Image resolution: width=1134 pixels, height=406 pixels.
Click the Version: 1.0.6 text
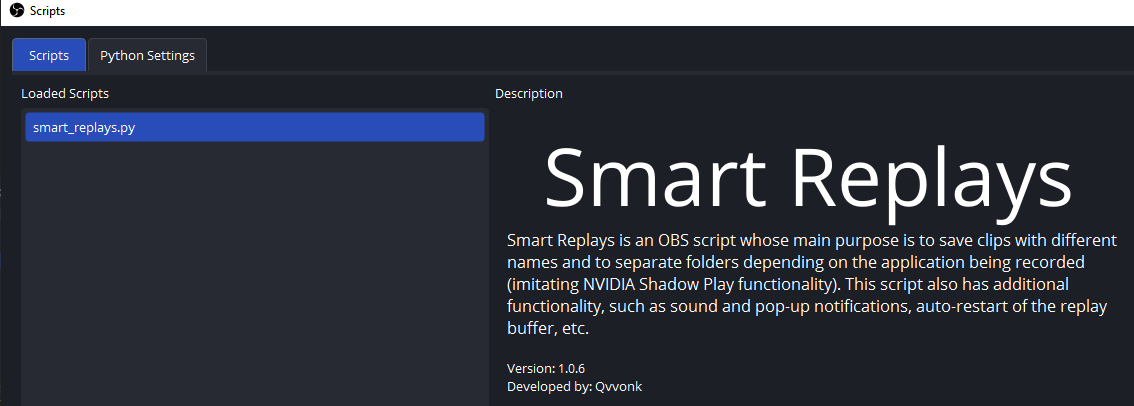click(546, 368)
